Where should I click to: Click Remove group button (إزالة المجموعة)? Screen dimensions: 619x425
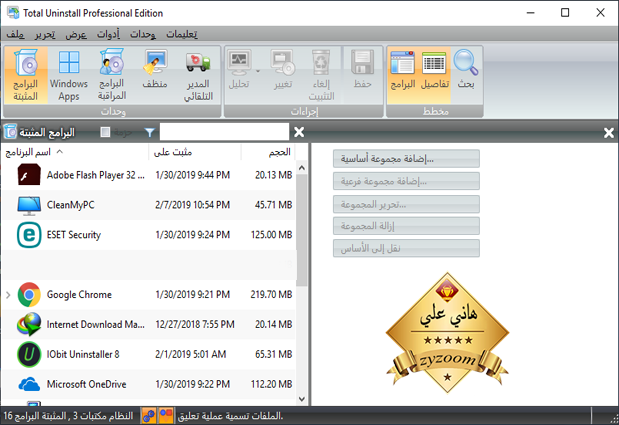406,226
